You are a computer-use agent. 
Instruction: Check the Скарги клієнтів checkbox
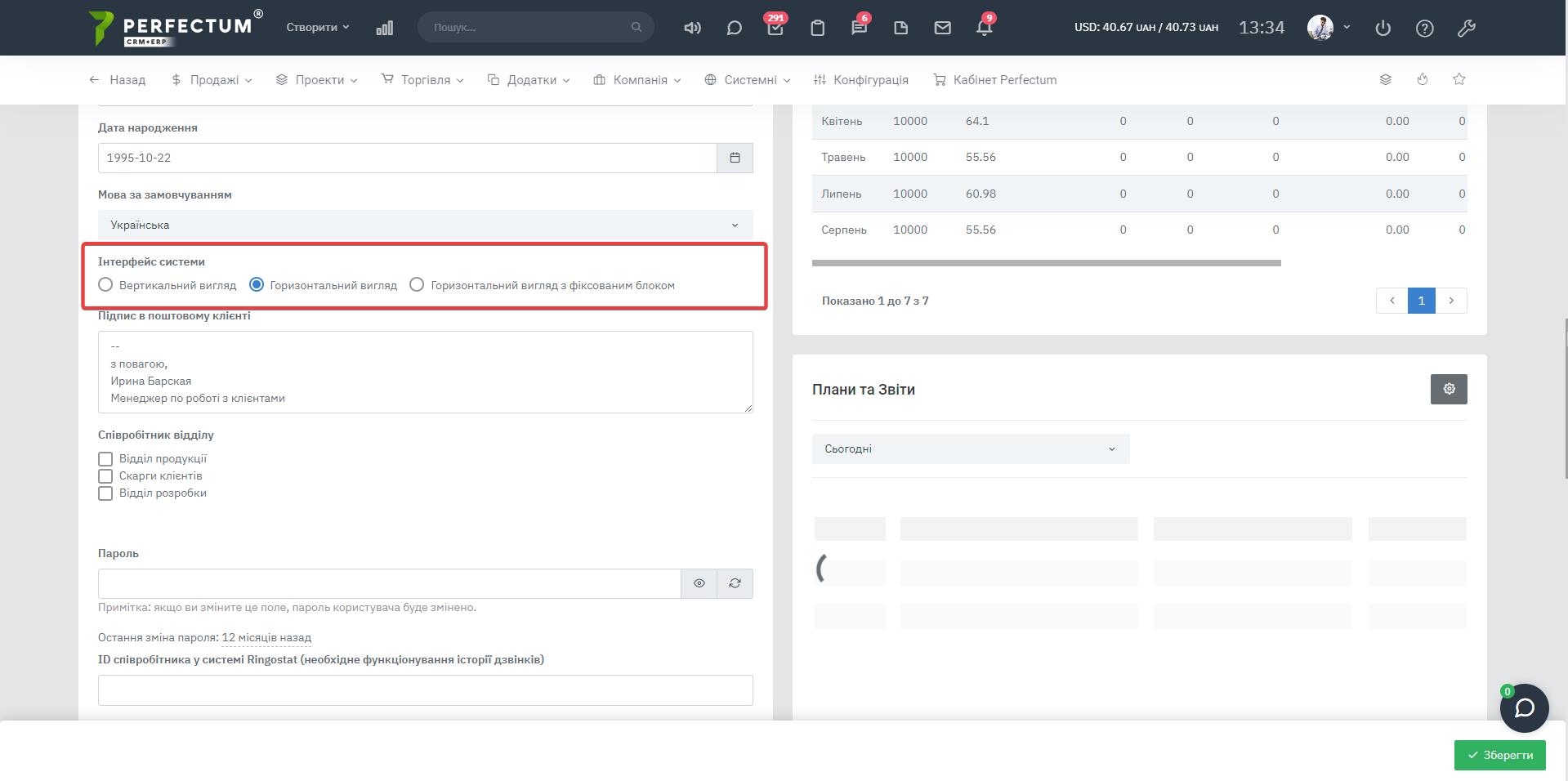[x=105, y=476]
